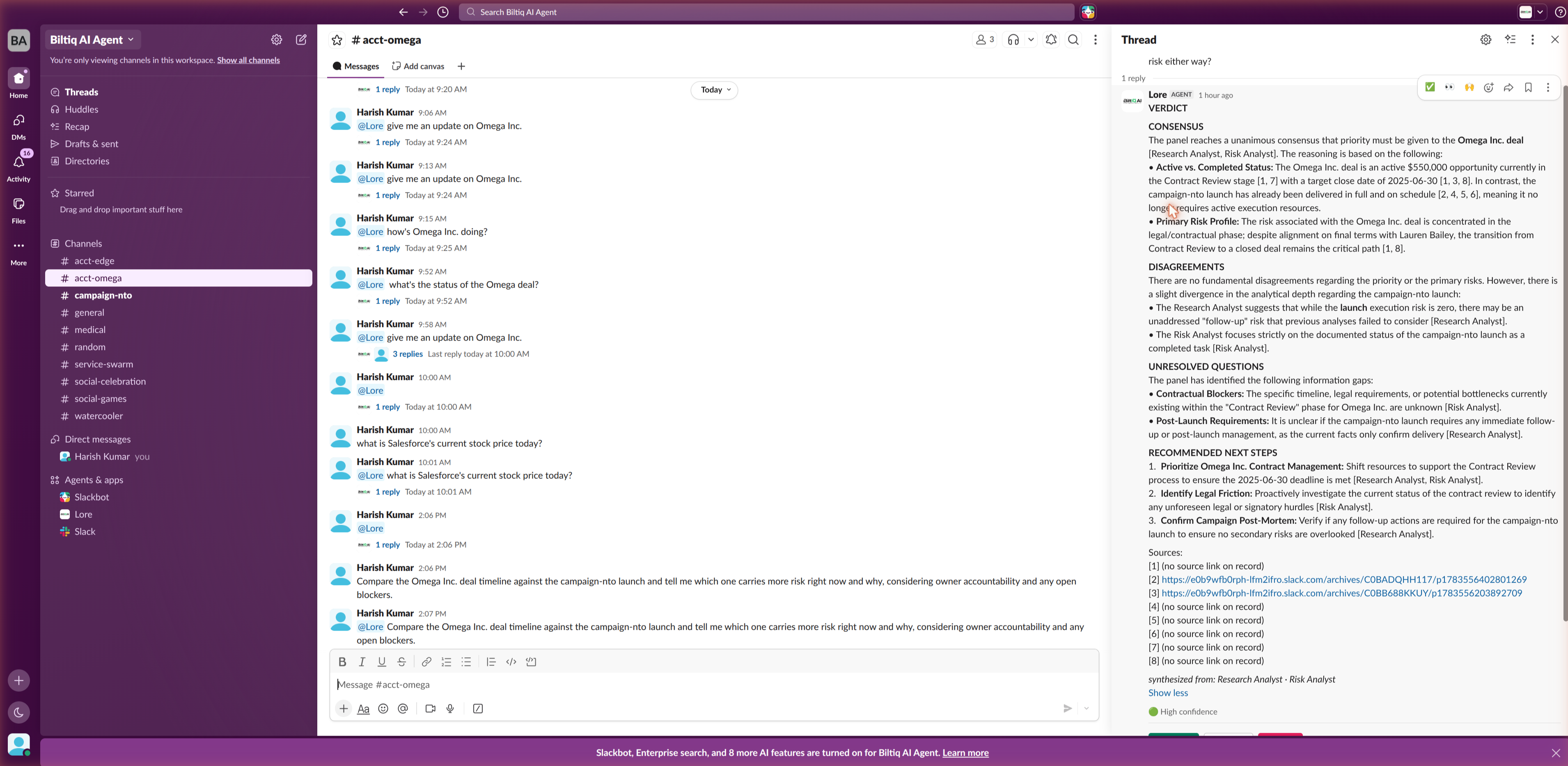Open the 3 replies thread link

408,354
